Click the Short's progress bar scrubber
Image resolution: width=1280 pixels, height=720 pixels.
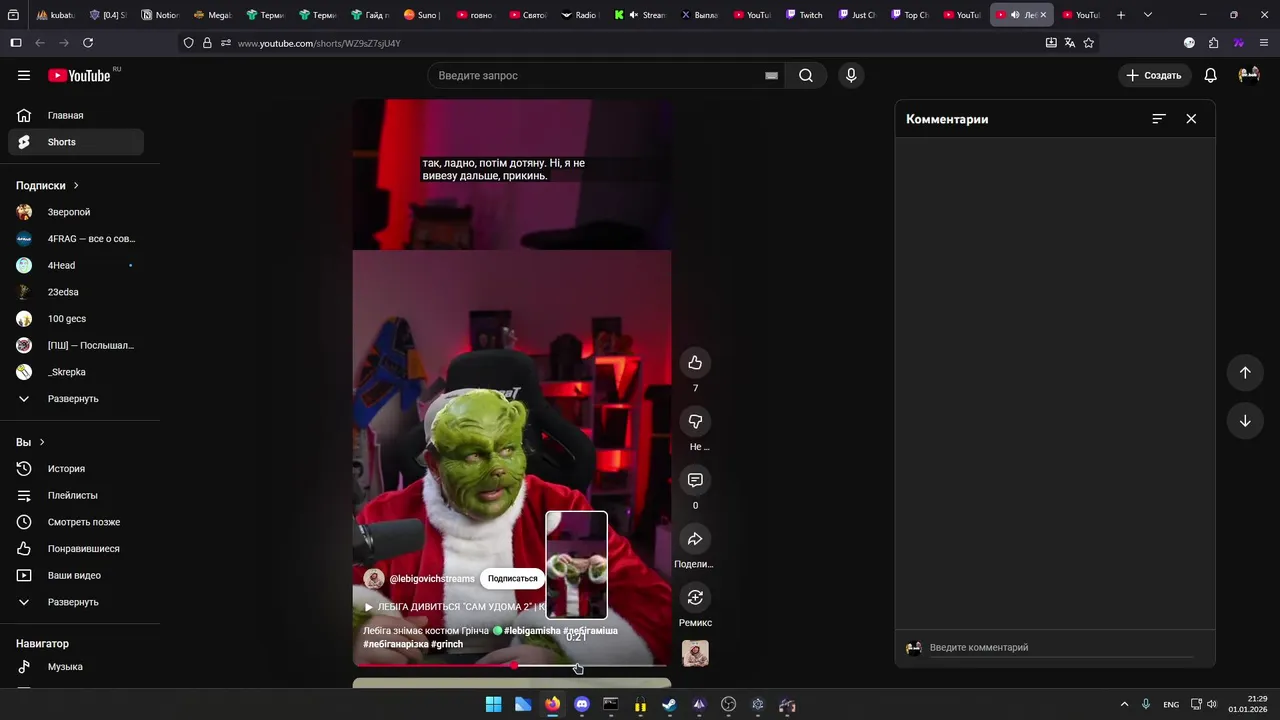514,665
